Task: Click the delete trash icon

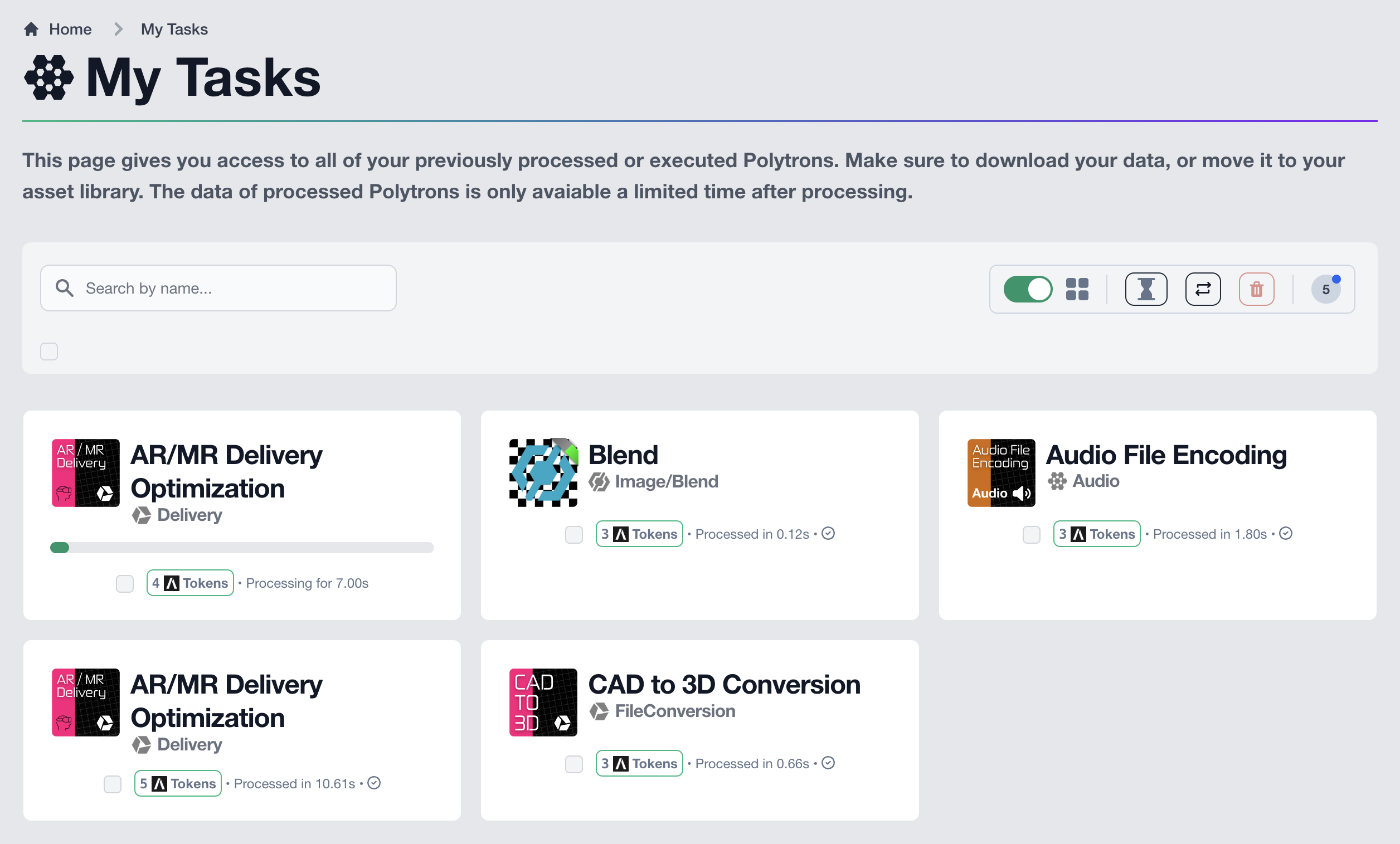Action: pyautogui.click(x=1256, y=289)
